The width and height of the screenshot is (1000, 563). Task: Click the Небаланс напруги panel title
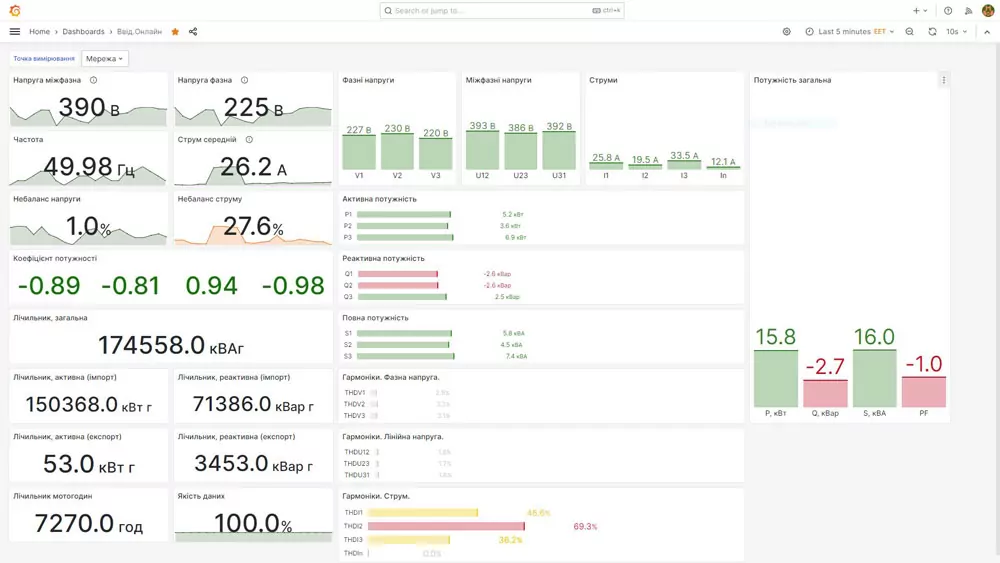point(47,199)
